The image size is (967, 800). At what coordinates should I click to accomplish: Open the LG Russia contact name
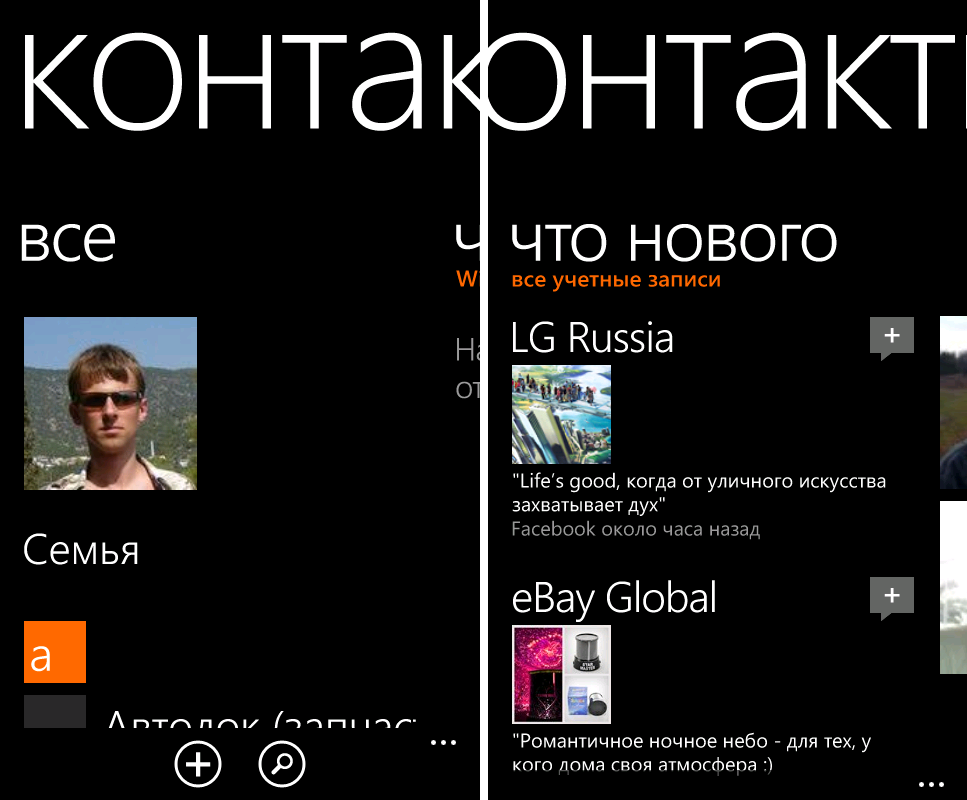point(592,337)
